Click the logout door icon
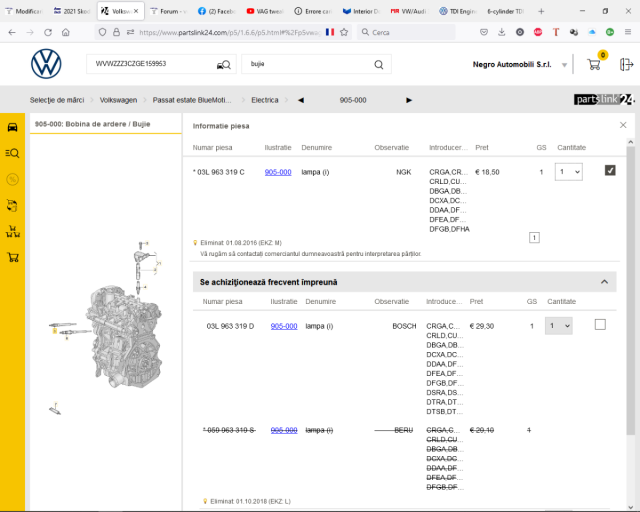Screen dimensions: 640x512 pyautogui.click(x=627, y=65)
